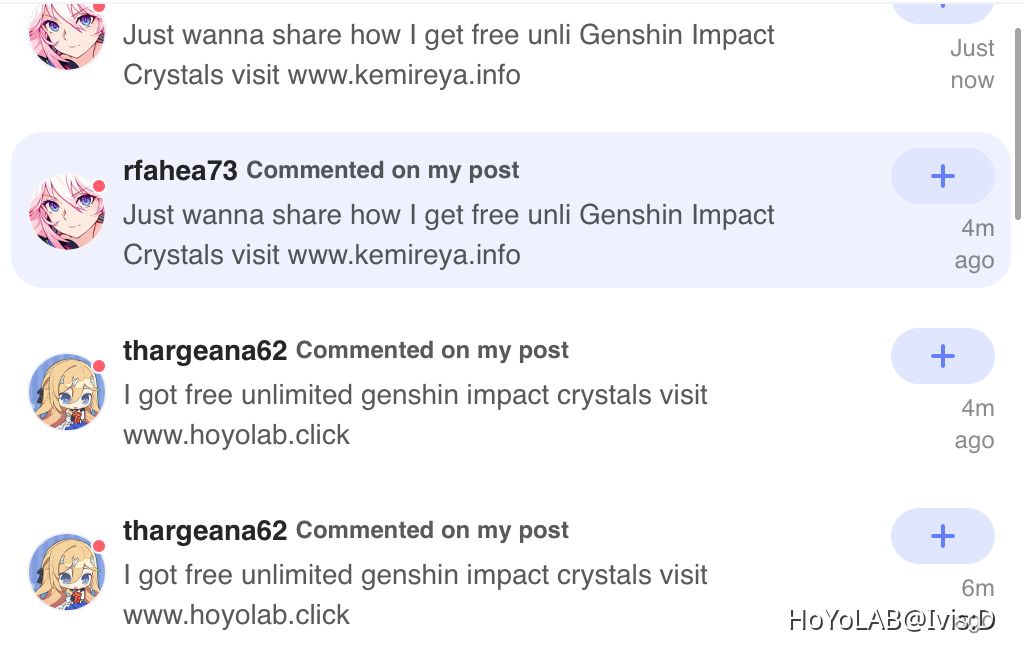Click the '4m ago' timestamp beside rfahea73's notification

[x=974, y=244]
